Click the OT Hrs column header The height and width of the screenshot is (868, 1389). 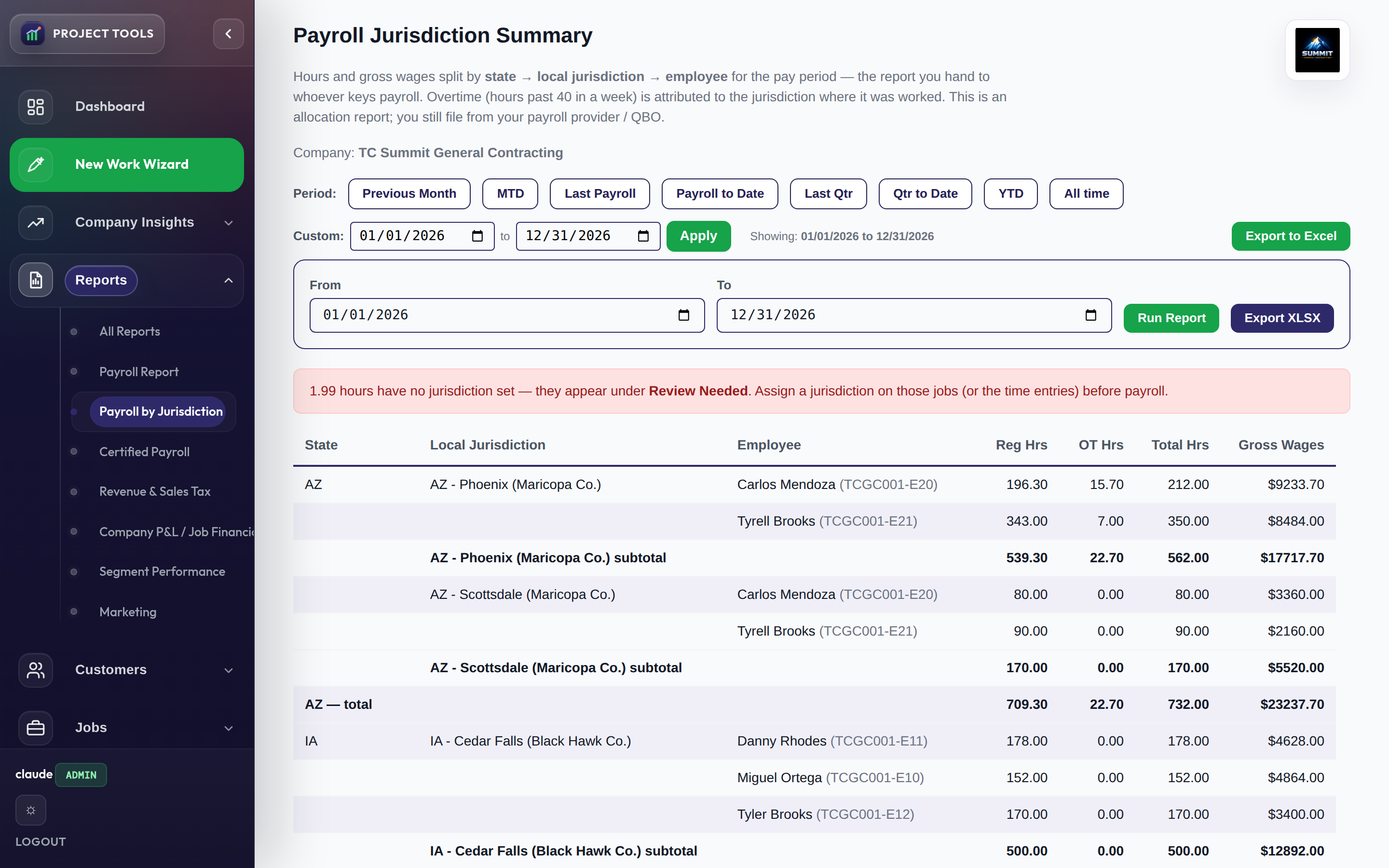[1101, 445]
